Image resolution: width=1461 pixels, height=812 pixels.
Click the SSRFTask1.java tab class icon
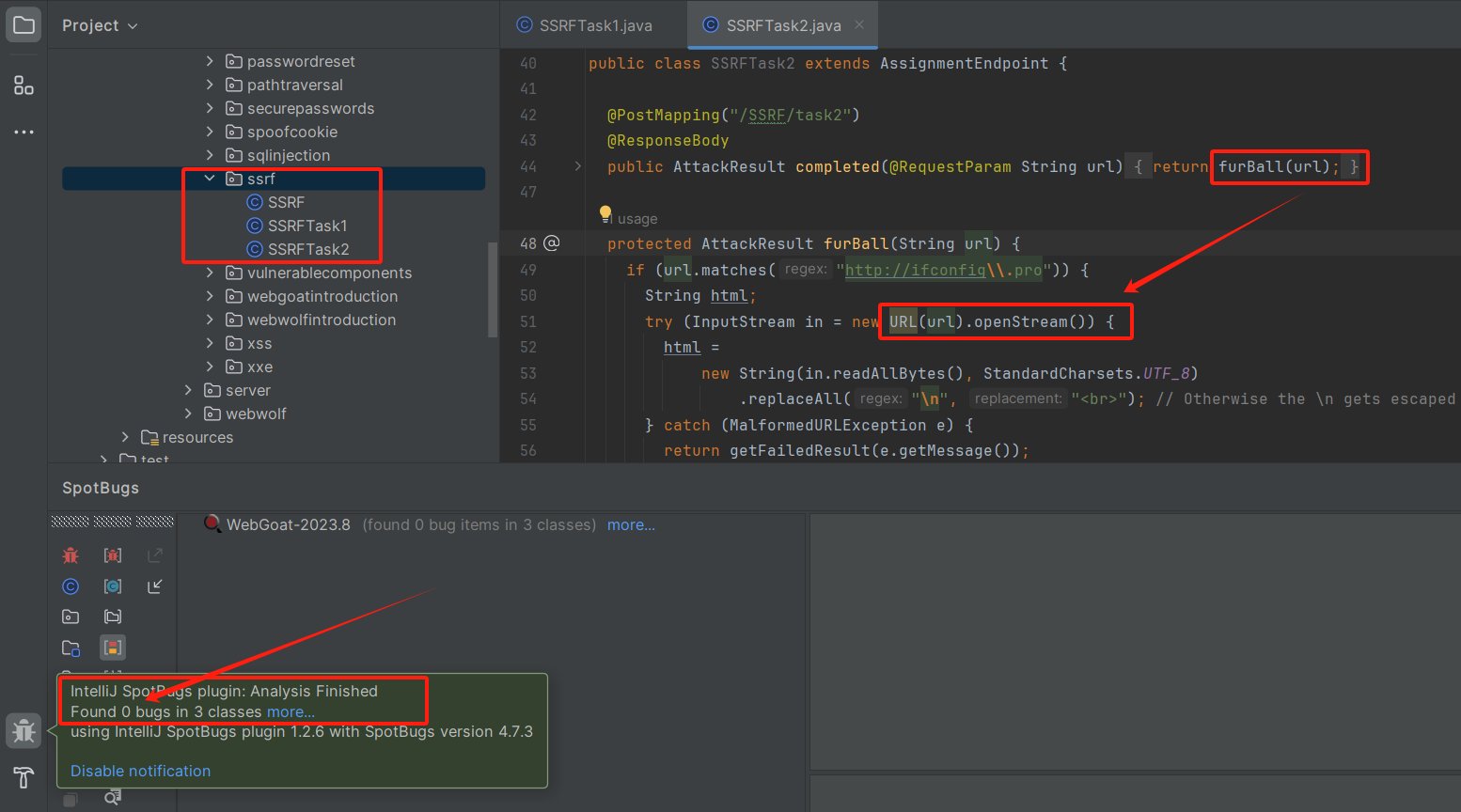click(x=525, y=25)
